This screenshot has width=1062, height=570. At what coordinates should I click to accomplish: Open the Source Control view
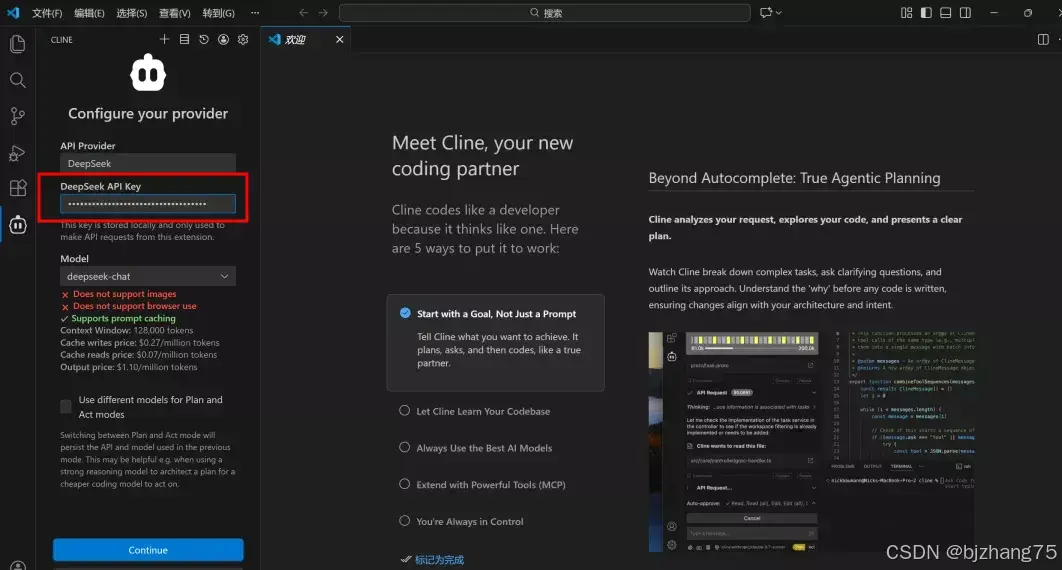click(x=18, y=116)
